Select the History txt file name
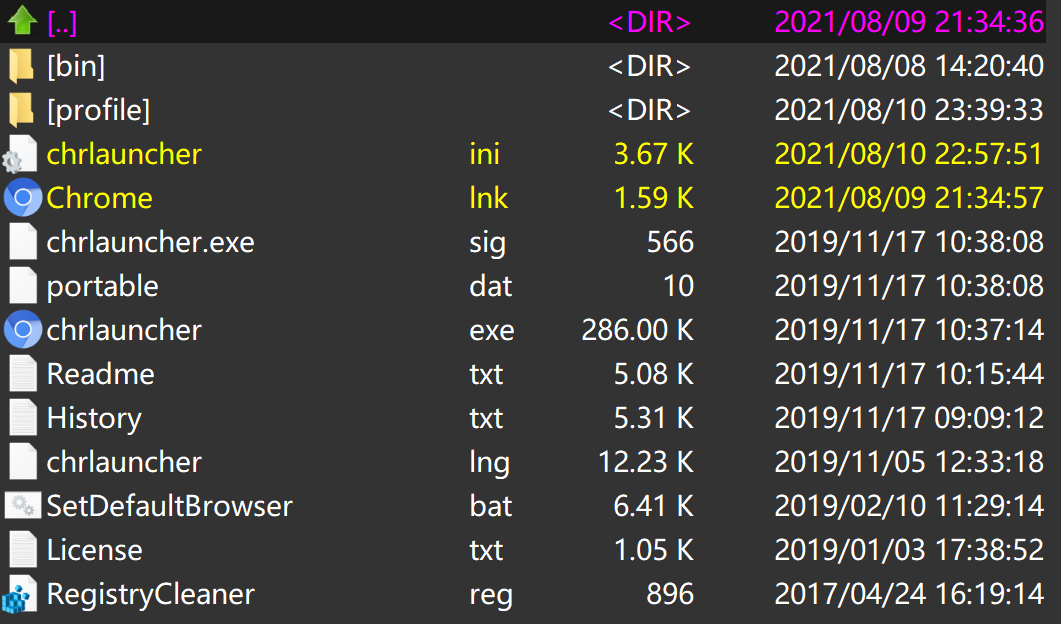The width and height of the screenshot is (1061, 624). pyautogui.click(x=94, y=418)
